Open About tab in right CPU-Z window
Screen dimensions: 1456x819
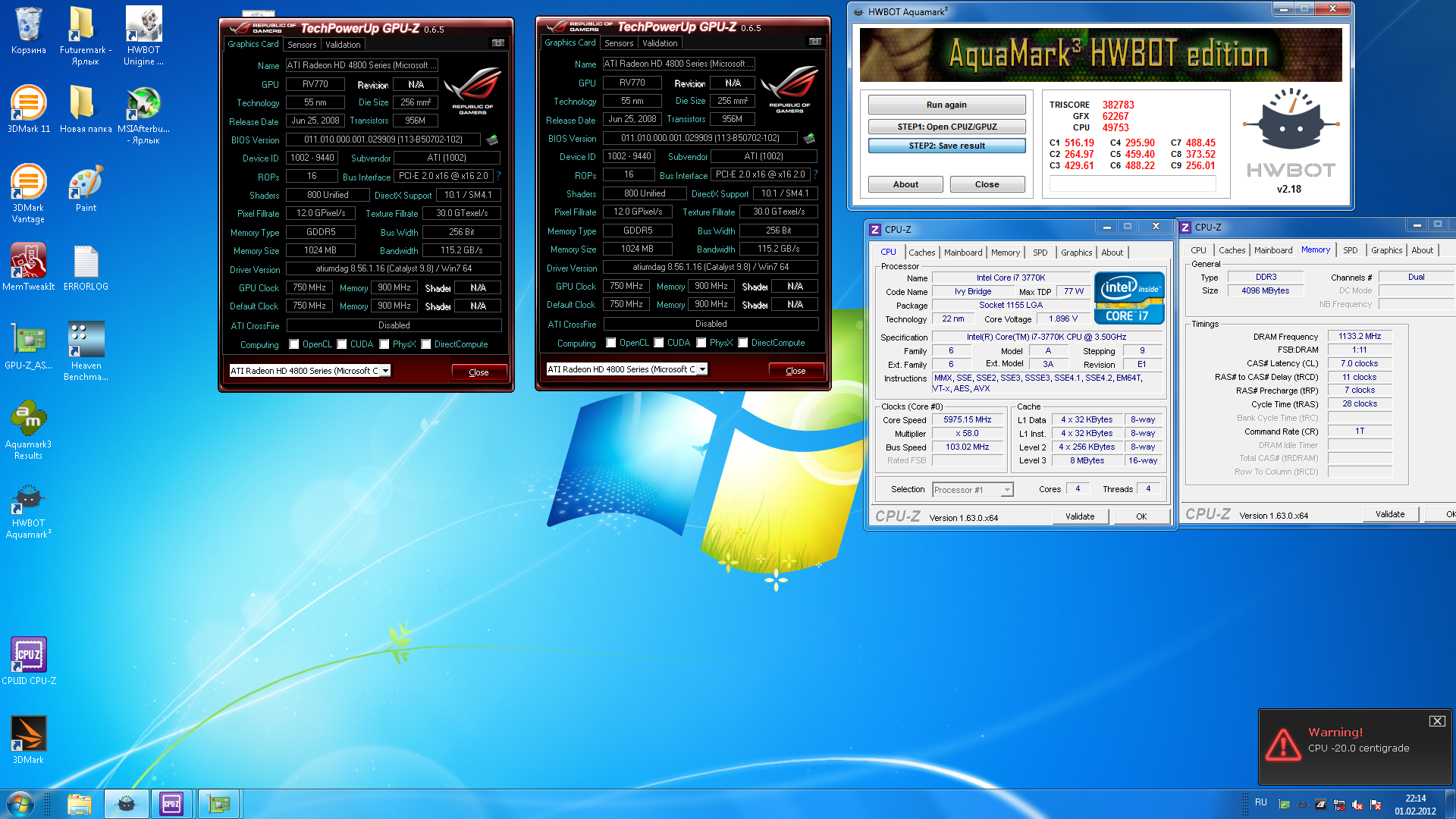1423,250
